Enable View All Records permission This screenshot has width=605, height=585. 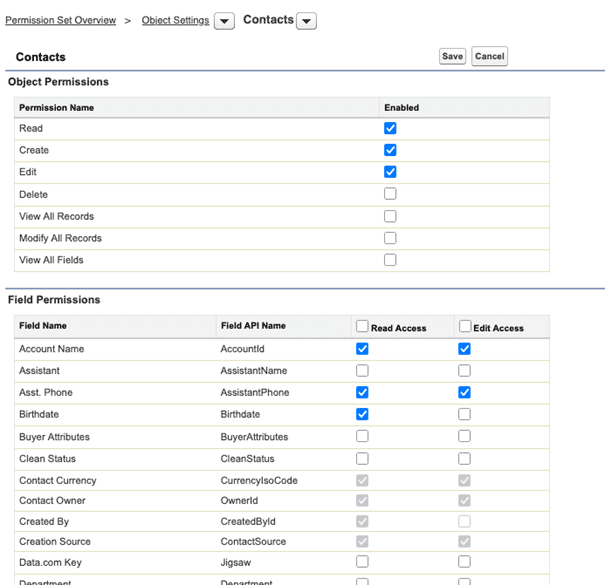pos(390,216)
